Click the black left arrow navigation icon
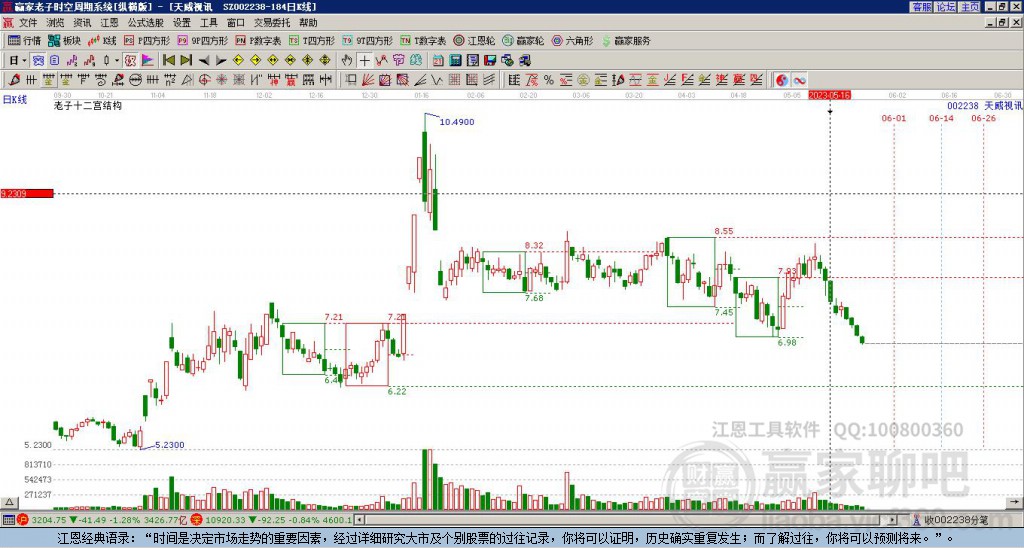The height and width of the screenshot is (548, 1024). [x=204, y=61]
